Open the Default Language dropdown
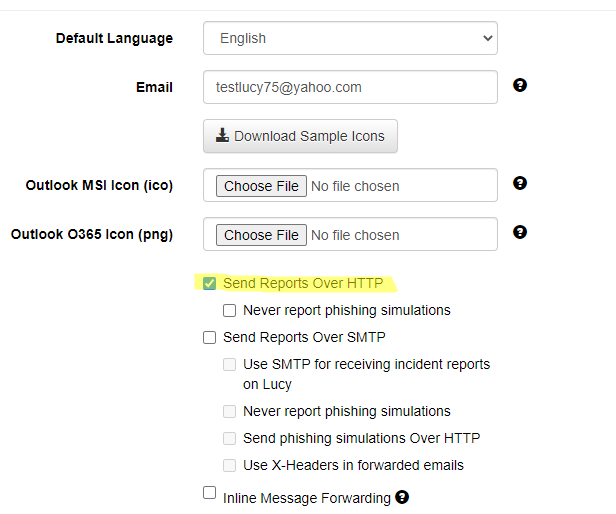This screenshot has width=616, height=514. (x=350, y=38)
